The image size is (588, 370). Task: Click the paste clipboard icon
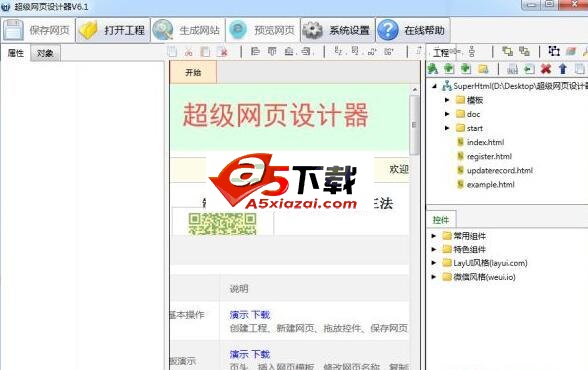click(205, 52)
